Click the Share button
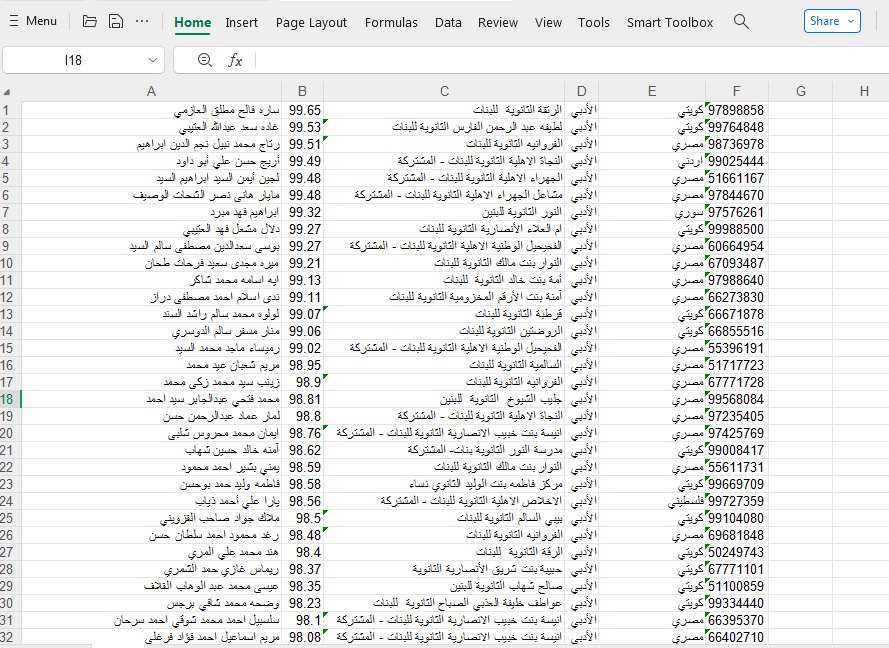 pos(832,21)
